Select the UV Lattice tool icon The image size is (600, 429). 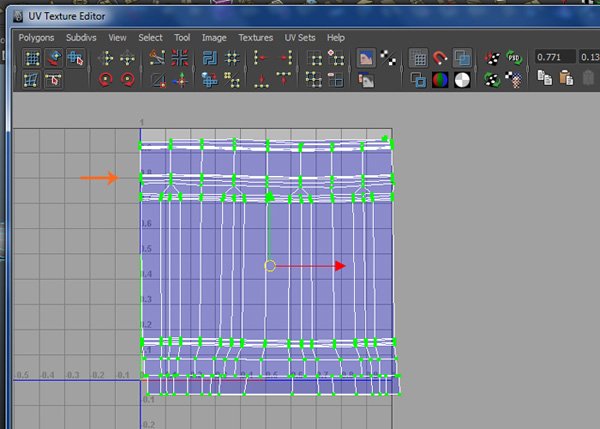coord(32,58)
